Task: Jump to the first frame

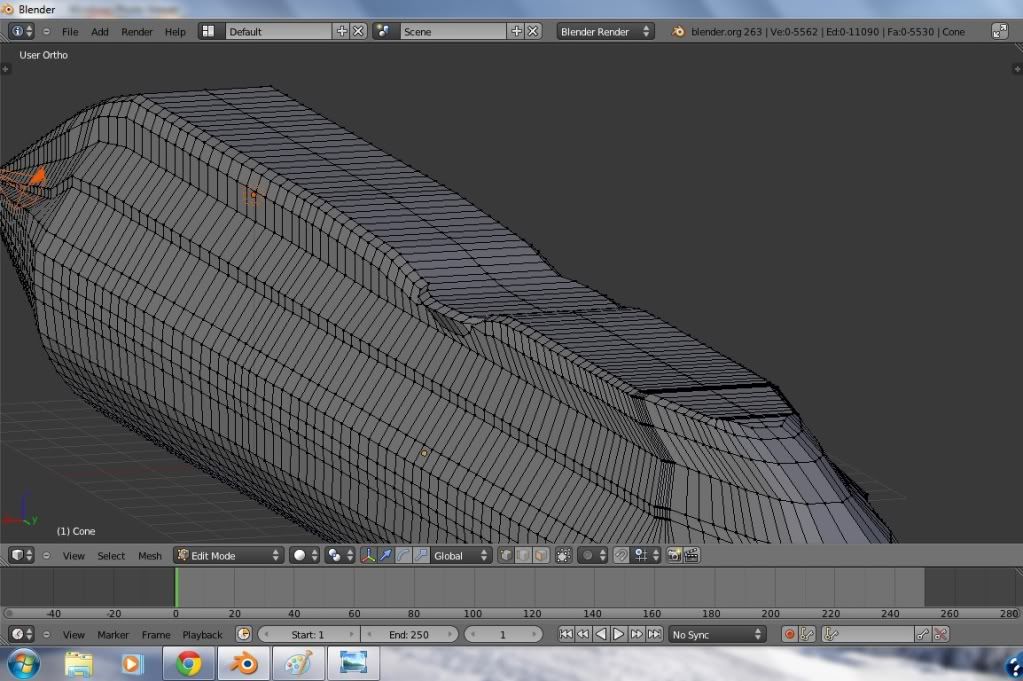Action: 566,634
